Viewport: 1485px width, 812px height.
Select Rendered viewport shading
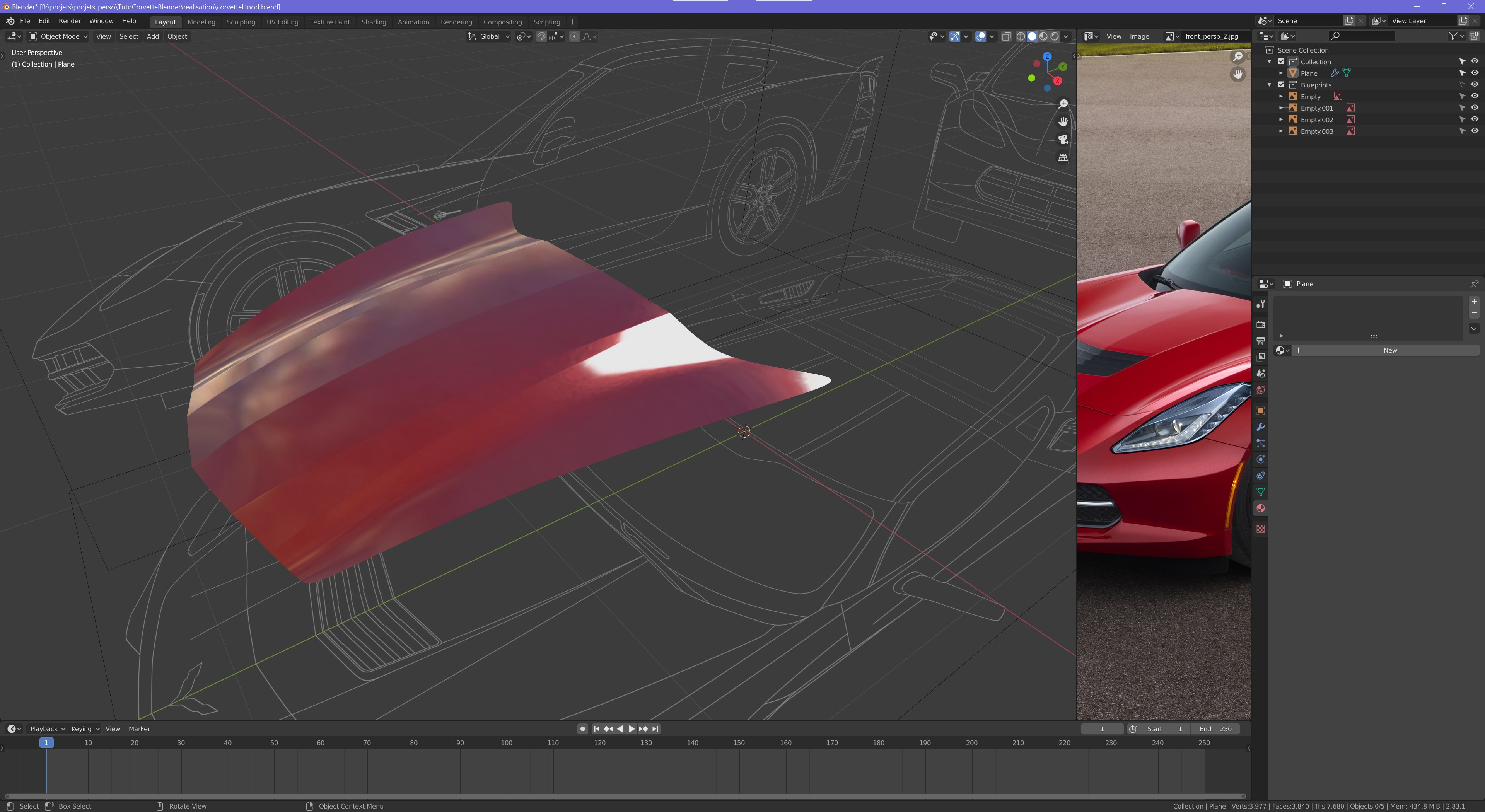(x=1055, y=36)
